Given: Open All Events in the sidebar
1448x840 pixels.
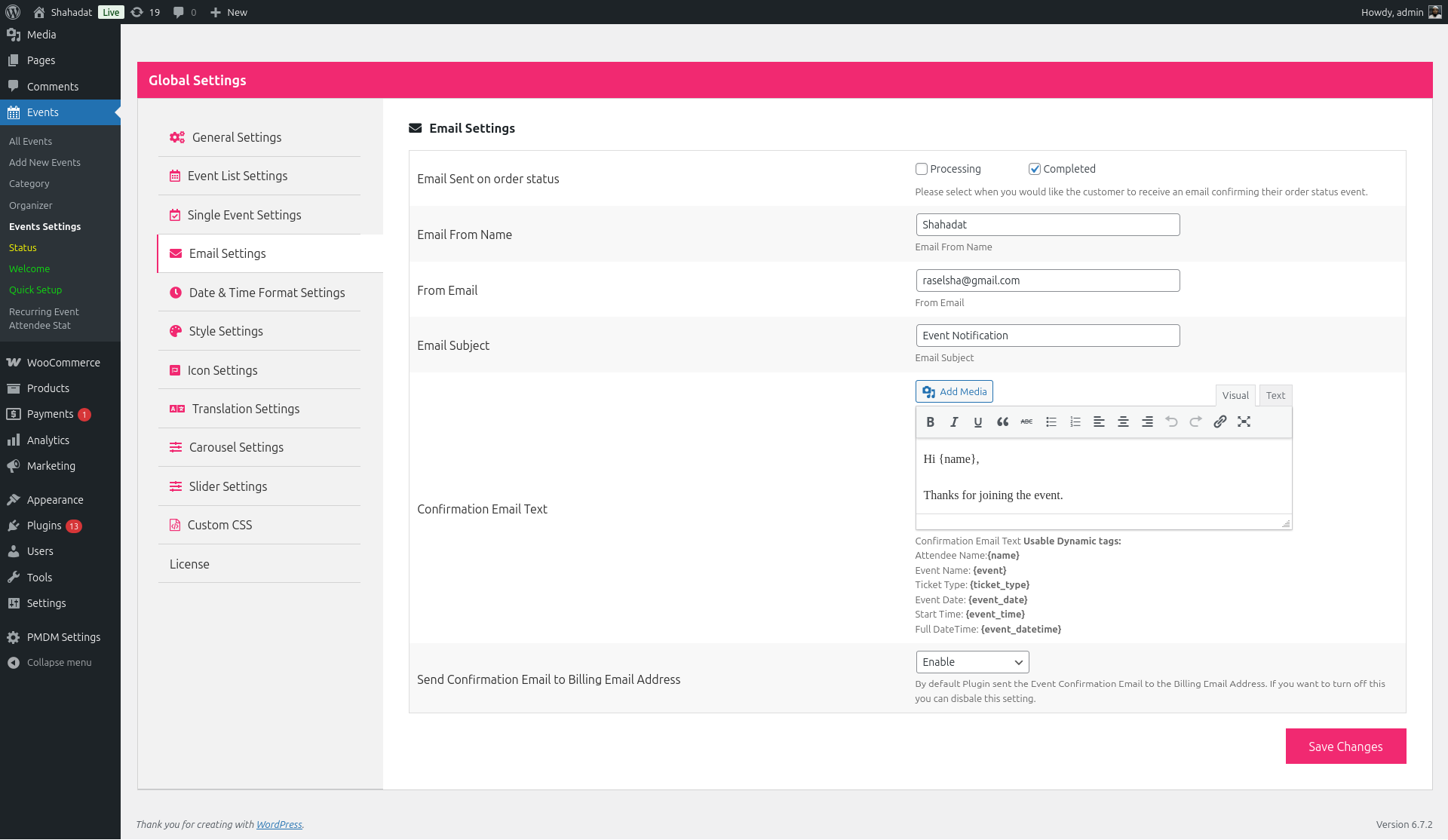Looking at the screenshot, I should point(31,141).
